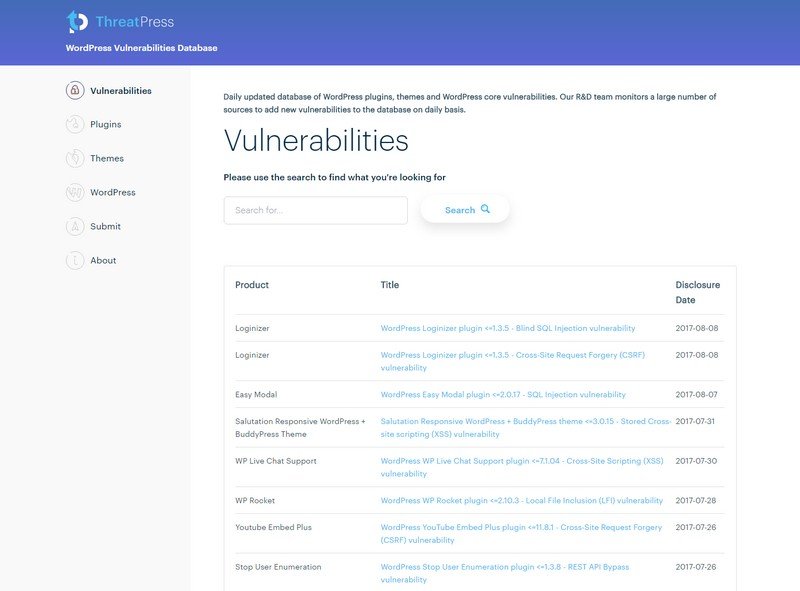Click the Title column header
The height and width of the screenshot is (591, 800).
pos(389,285)
